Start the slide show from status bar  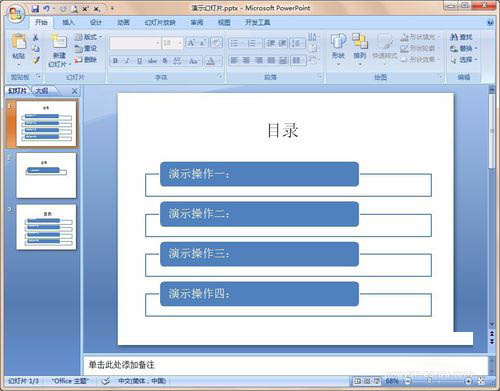coord(377,381)
